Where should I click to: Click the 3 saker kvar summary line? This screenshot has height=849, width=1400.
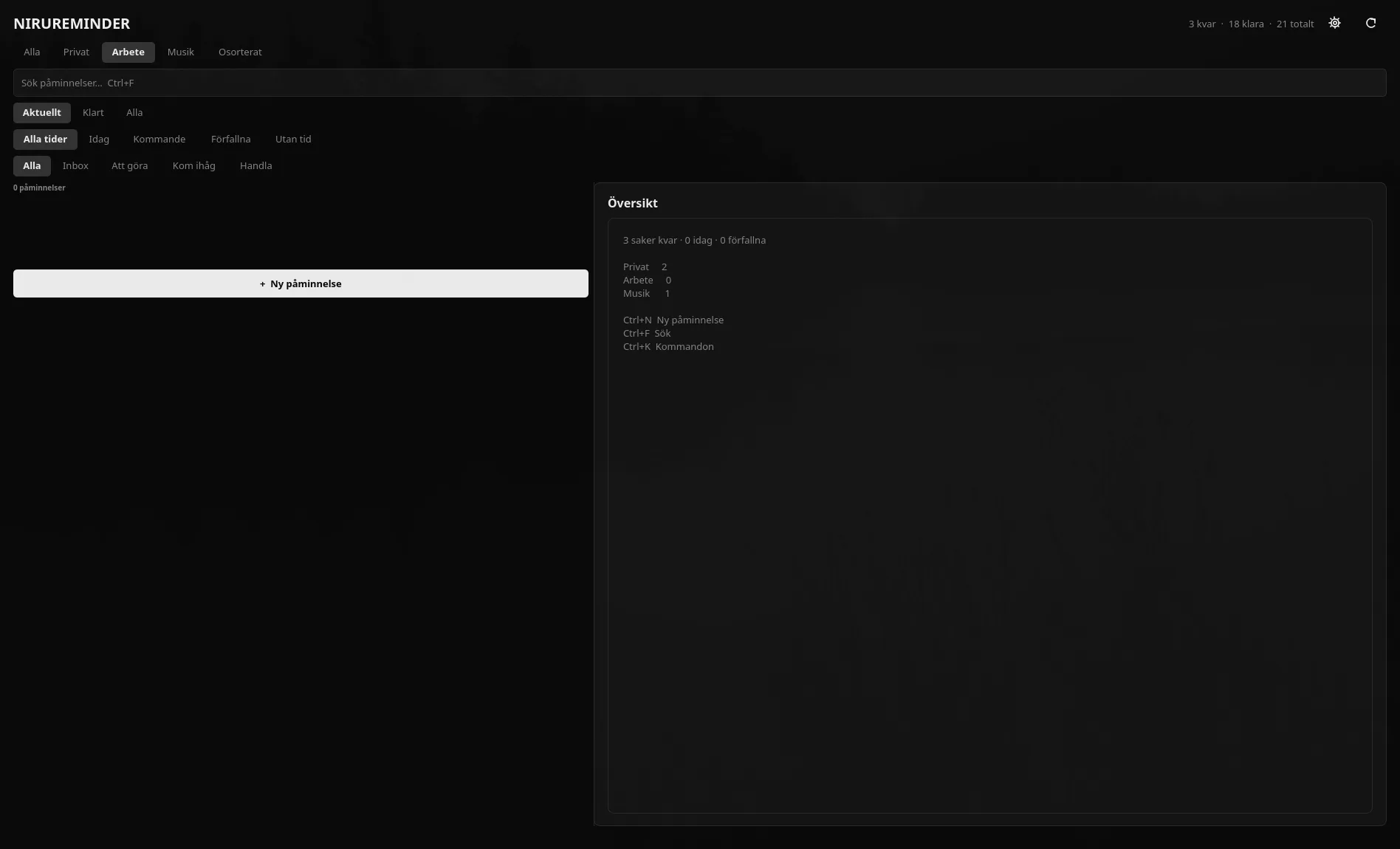(694, 241)
